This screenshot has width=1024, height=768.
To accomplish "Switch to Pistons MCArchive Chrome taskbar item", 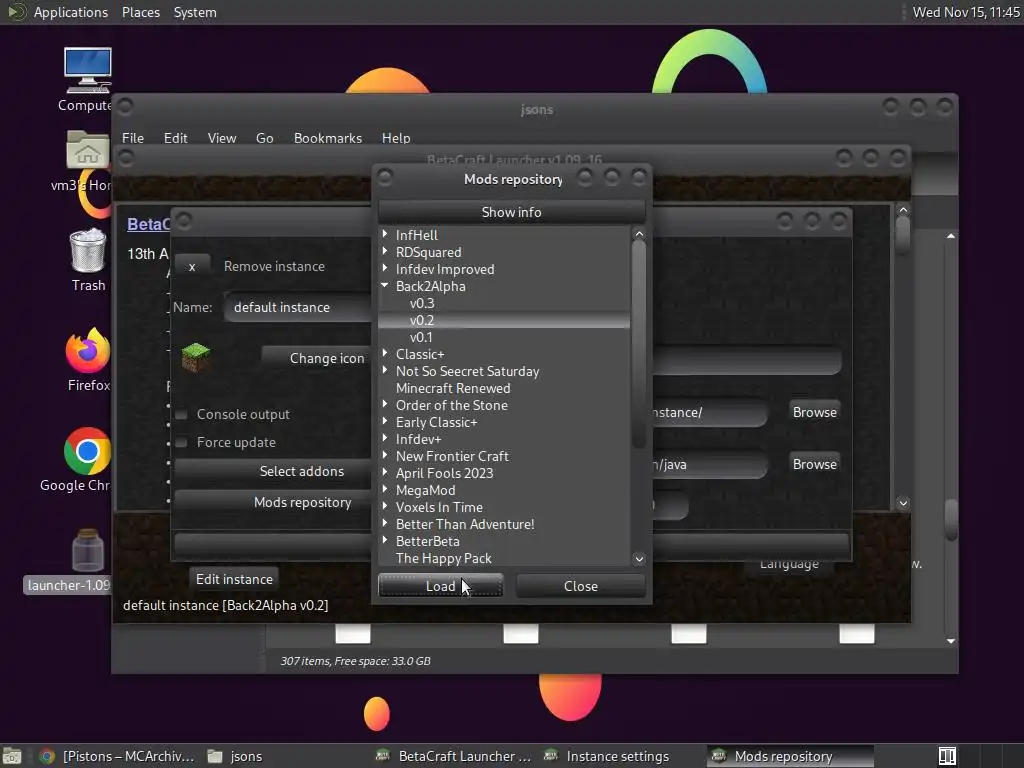I will coord(118,756).
